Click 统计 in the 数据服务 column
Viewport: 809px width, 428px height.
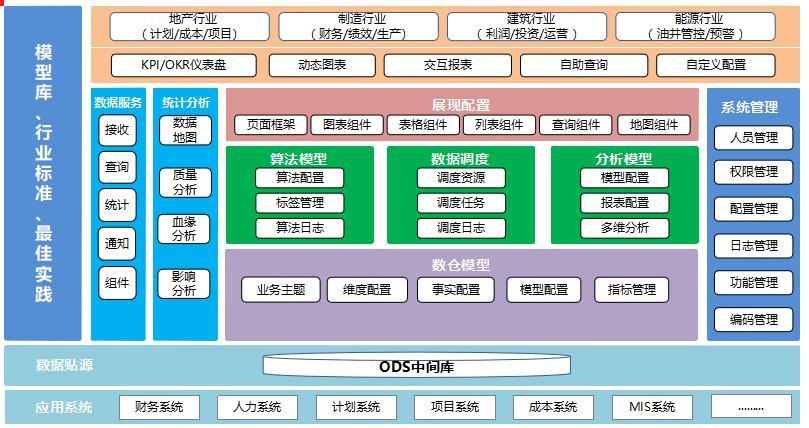point(117,205)
